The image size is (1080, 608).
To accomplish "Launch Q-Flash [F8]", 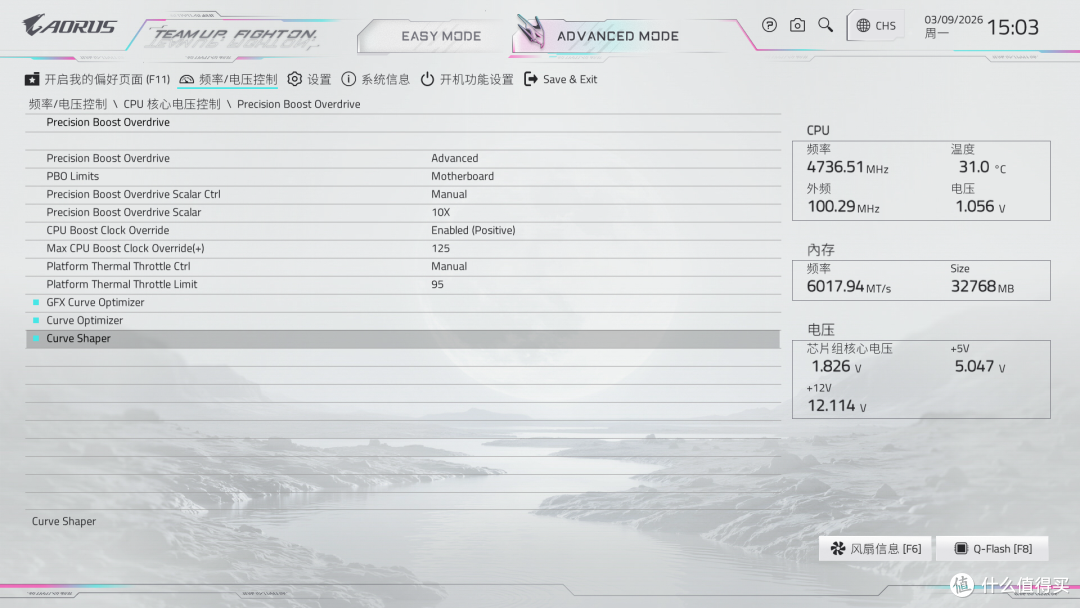I will pyautogui.click(x=992, y=549).
